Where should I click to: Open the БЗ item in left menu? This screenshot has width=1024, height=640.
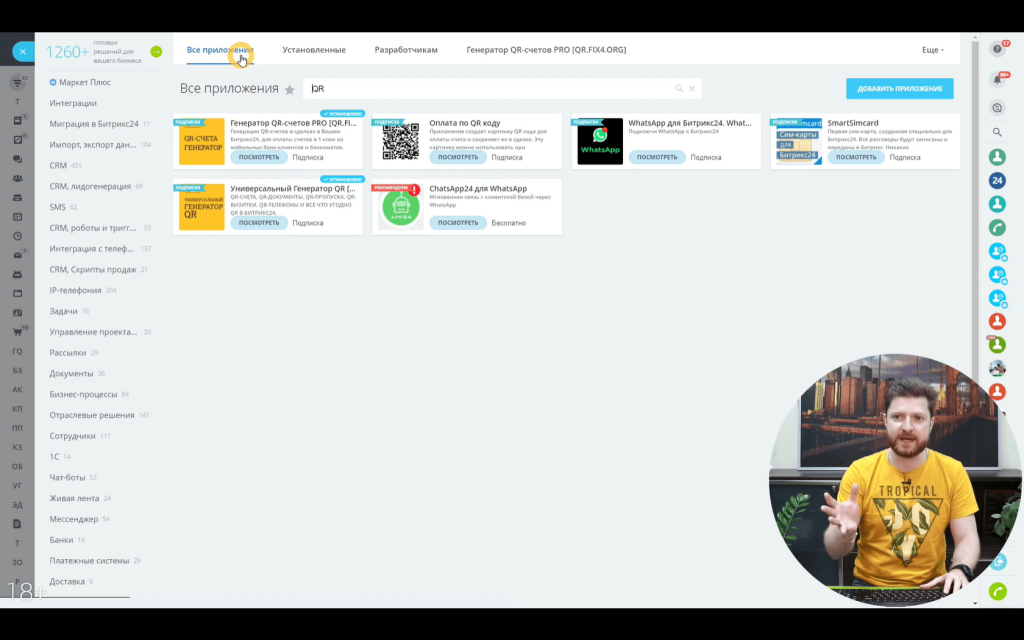[x=18, y=370]
